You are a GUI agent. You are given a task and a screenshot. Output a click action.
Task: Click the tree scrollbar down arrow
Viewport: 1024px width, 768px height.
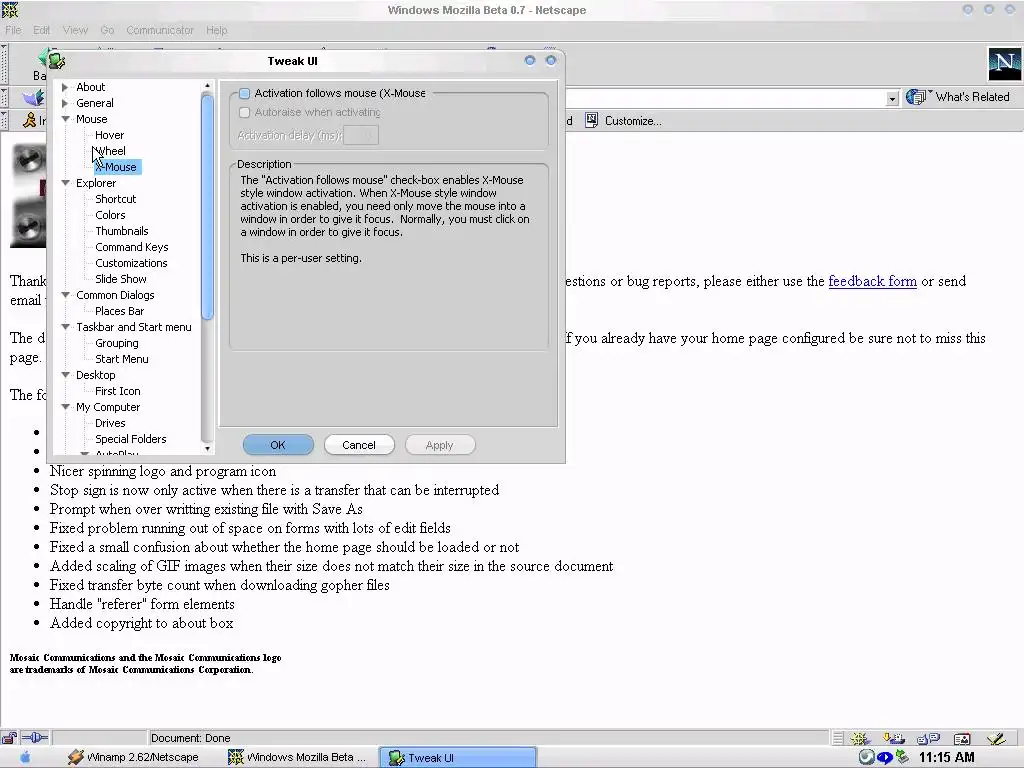coord(207,448)
